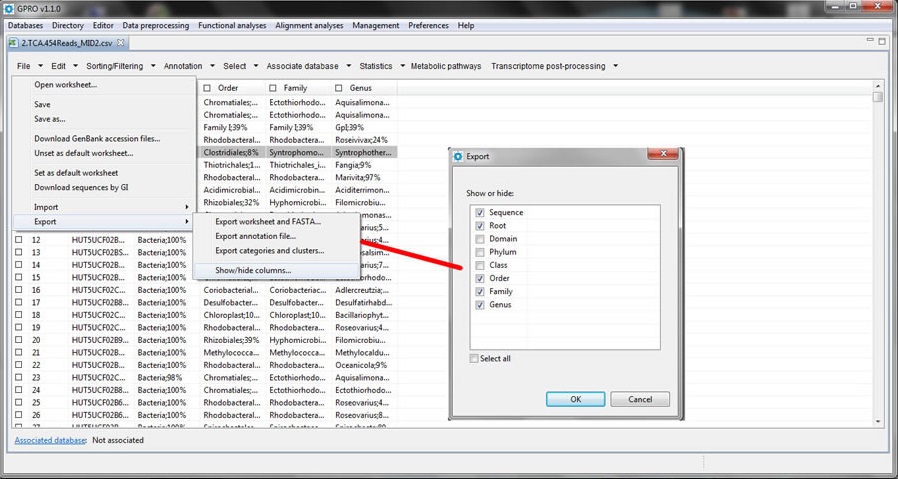Image resolution: width=898 pixels, height=479 pixels.
Task: Tick the Select all checkbox
Action: [474, 359]
